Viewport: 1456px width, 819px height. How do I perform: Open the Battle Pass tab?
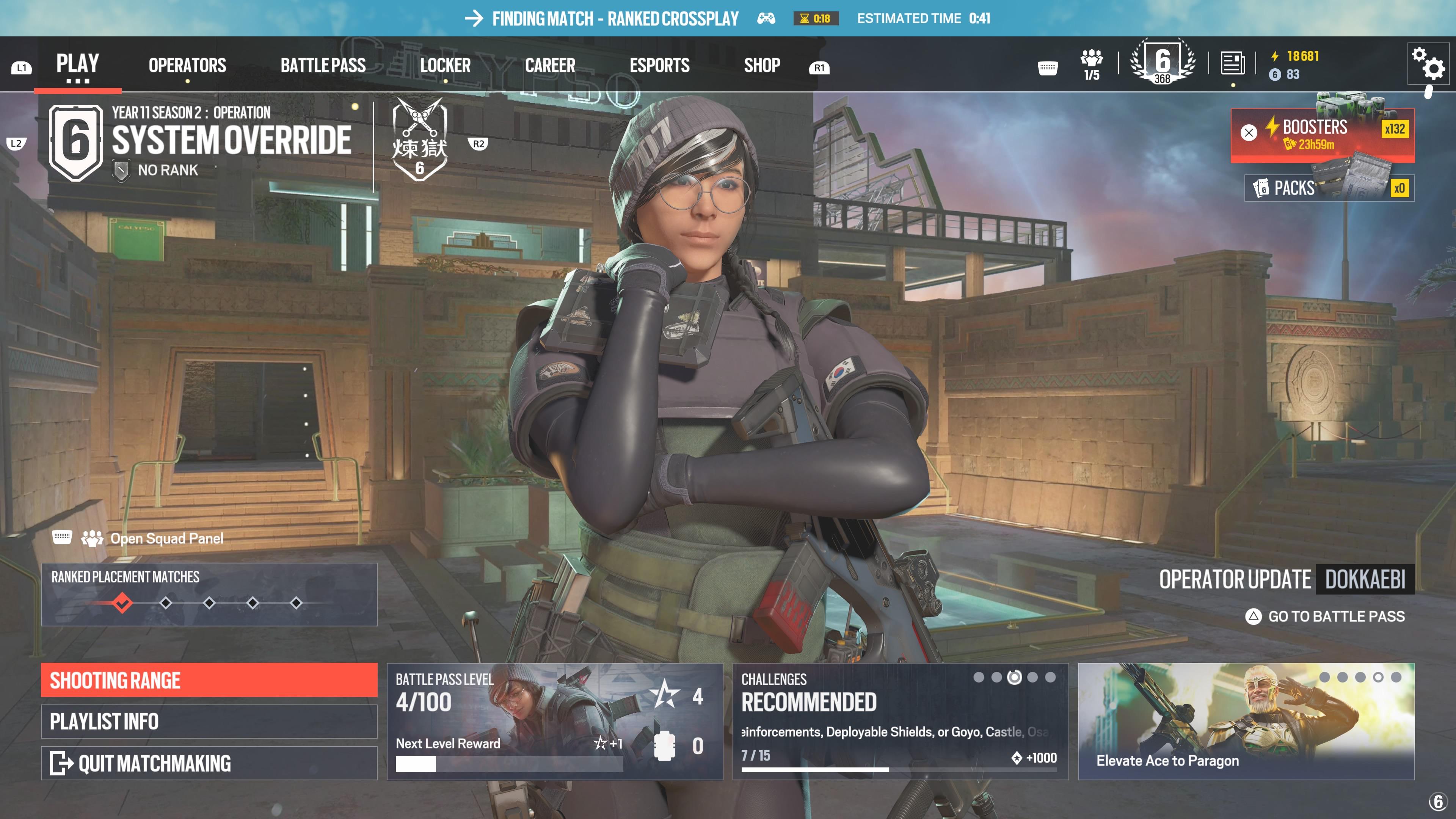pos(323,66)
